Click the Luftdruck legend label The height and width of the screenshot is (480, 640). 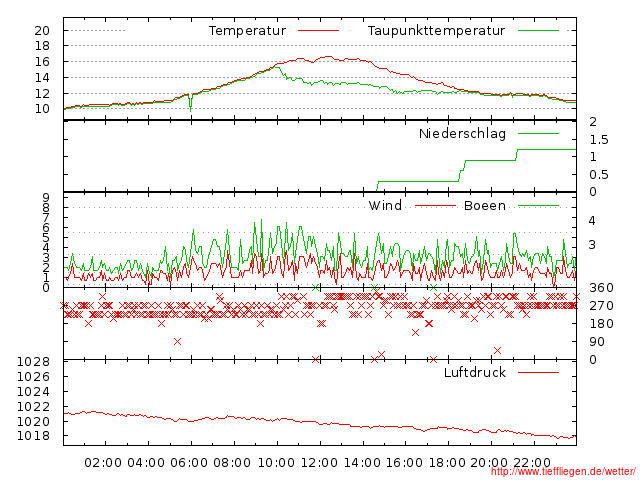point(474,372)
